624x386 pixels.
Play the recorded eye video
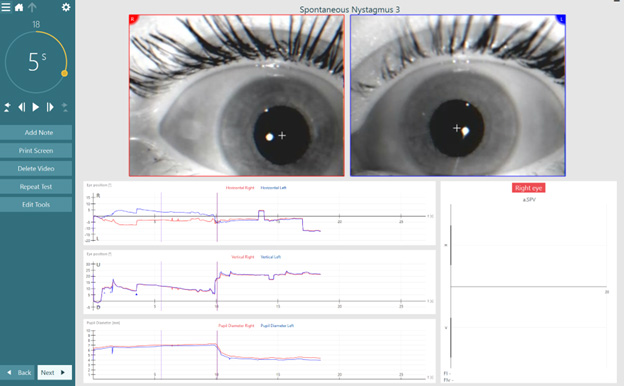pos(36,107)
